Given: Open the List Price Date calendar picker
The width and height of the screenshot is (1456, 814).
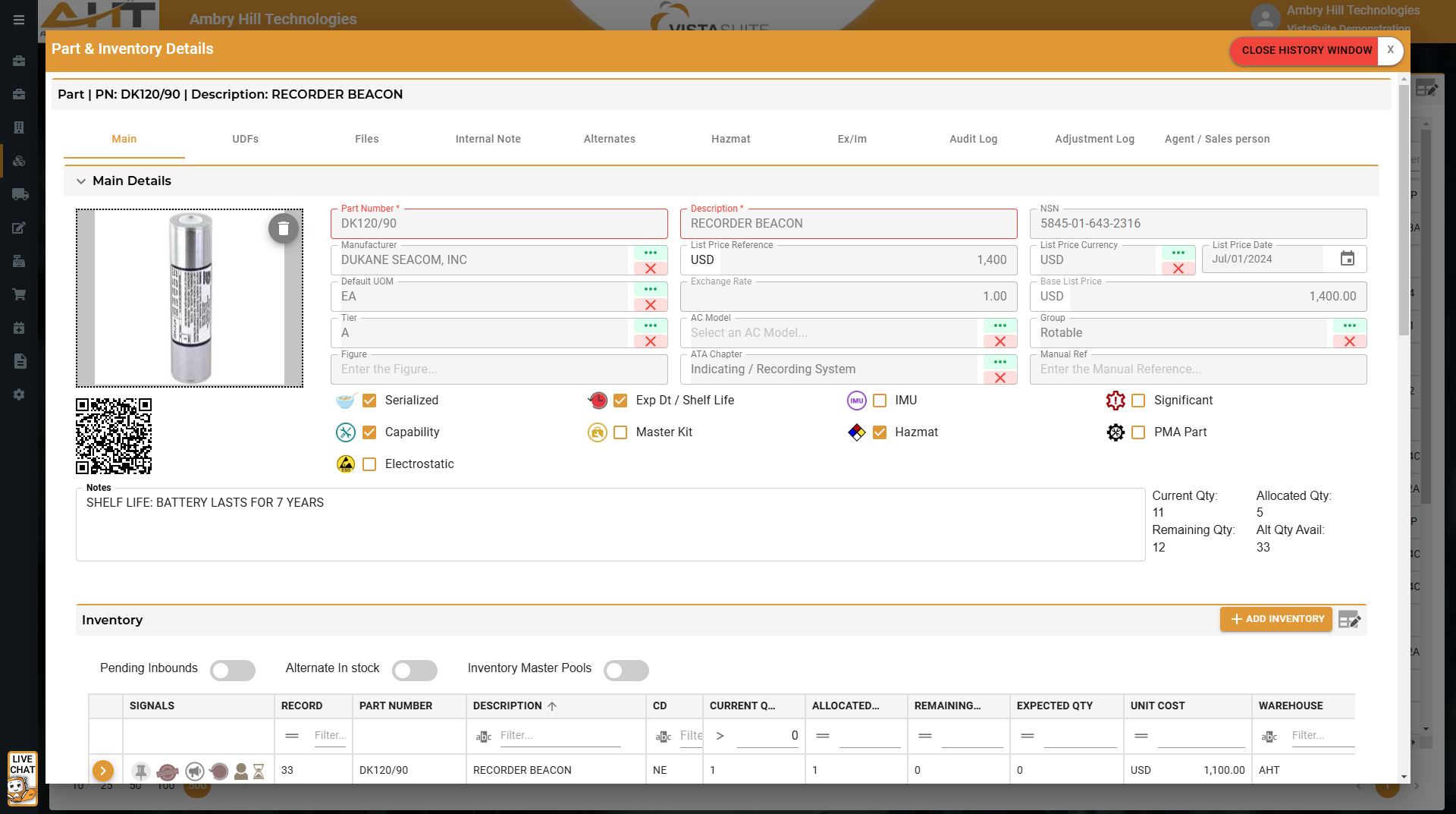Looking at the screenshot, I should click(1347, 259).
